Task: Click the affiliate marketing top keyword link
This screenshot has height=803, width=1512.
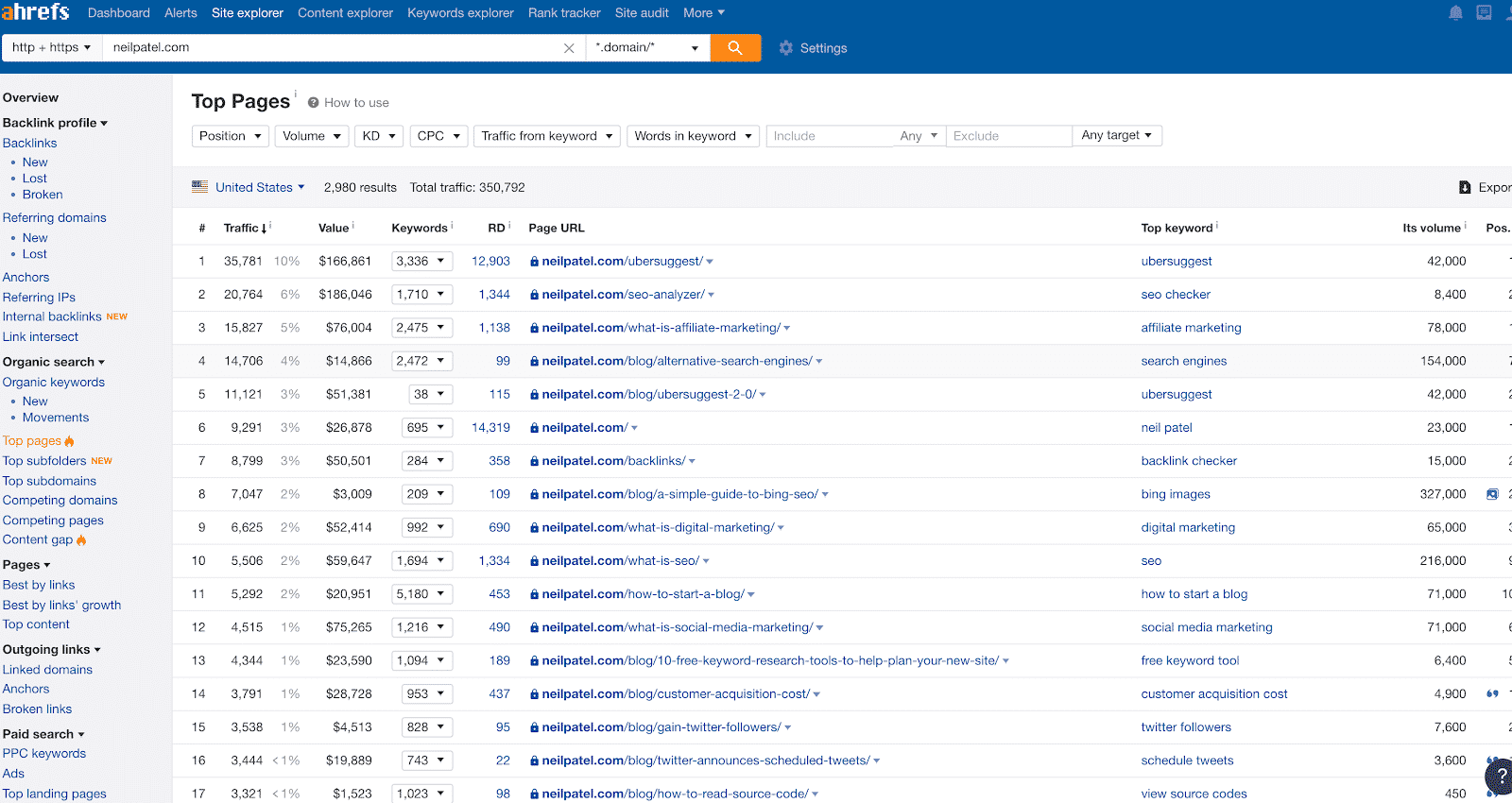Action: [x=1191, y=328]
